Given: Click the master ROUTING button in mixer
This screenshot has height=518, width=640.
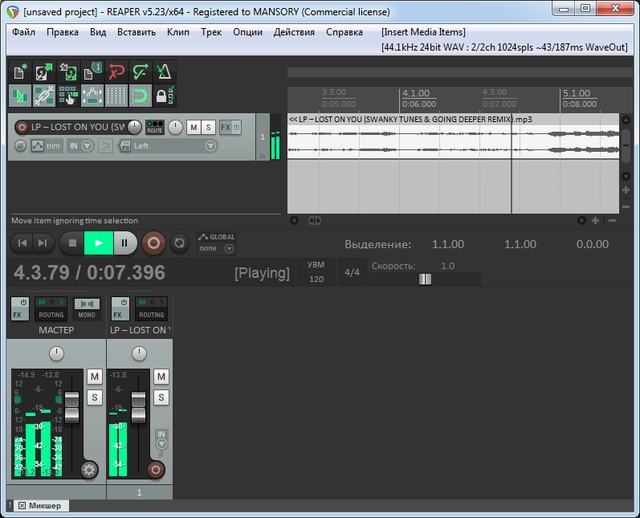Looking at the screenshot, I should pos(51,305).
